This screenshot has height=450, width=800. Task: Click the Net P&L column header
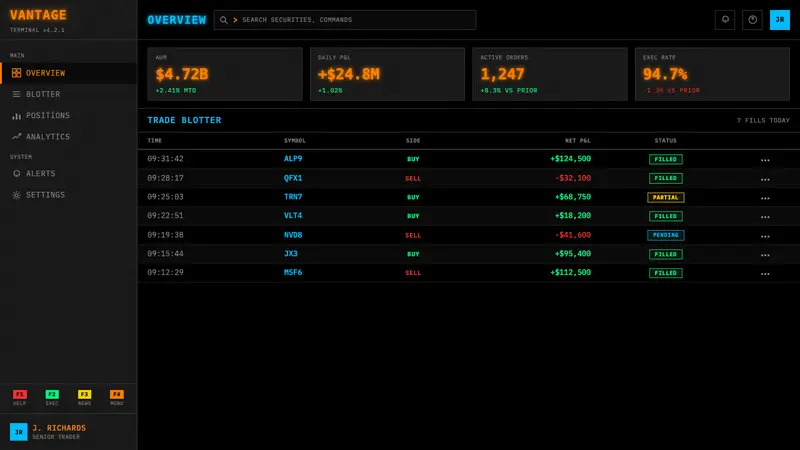(578, 140)
